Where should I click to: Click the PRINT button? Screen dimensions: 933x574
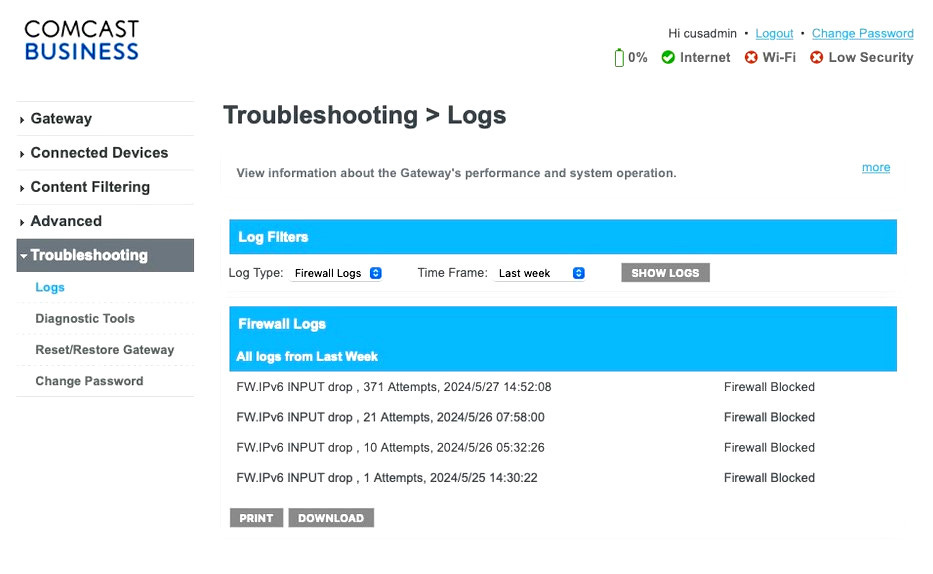point(256,518)
